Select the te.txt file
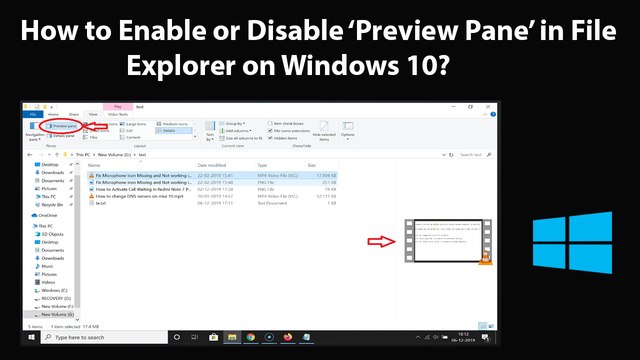This screenshot has width=640, height=360. (212, 203)
